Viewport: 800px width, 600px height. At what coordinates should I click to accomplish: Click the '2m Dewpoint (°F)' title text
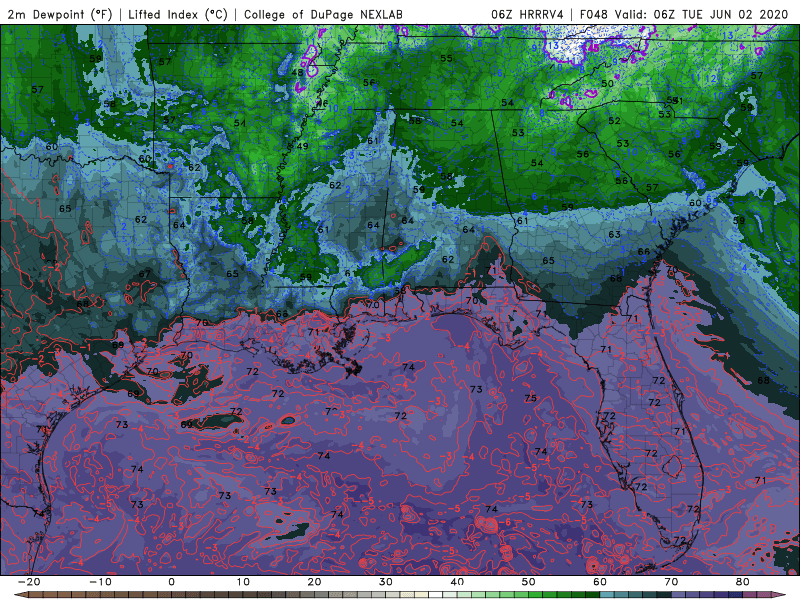[x=59, y=15]
